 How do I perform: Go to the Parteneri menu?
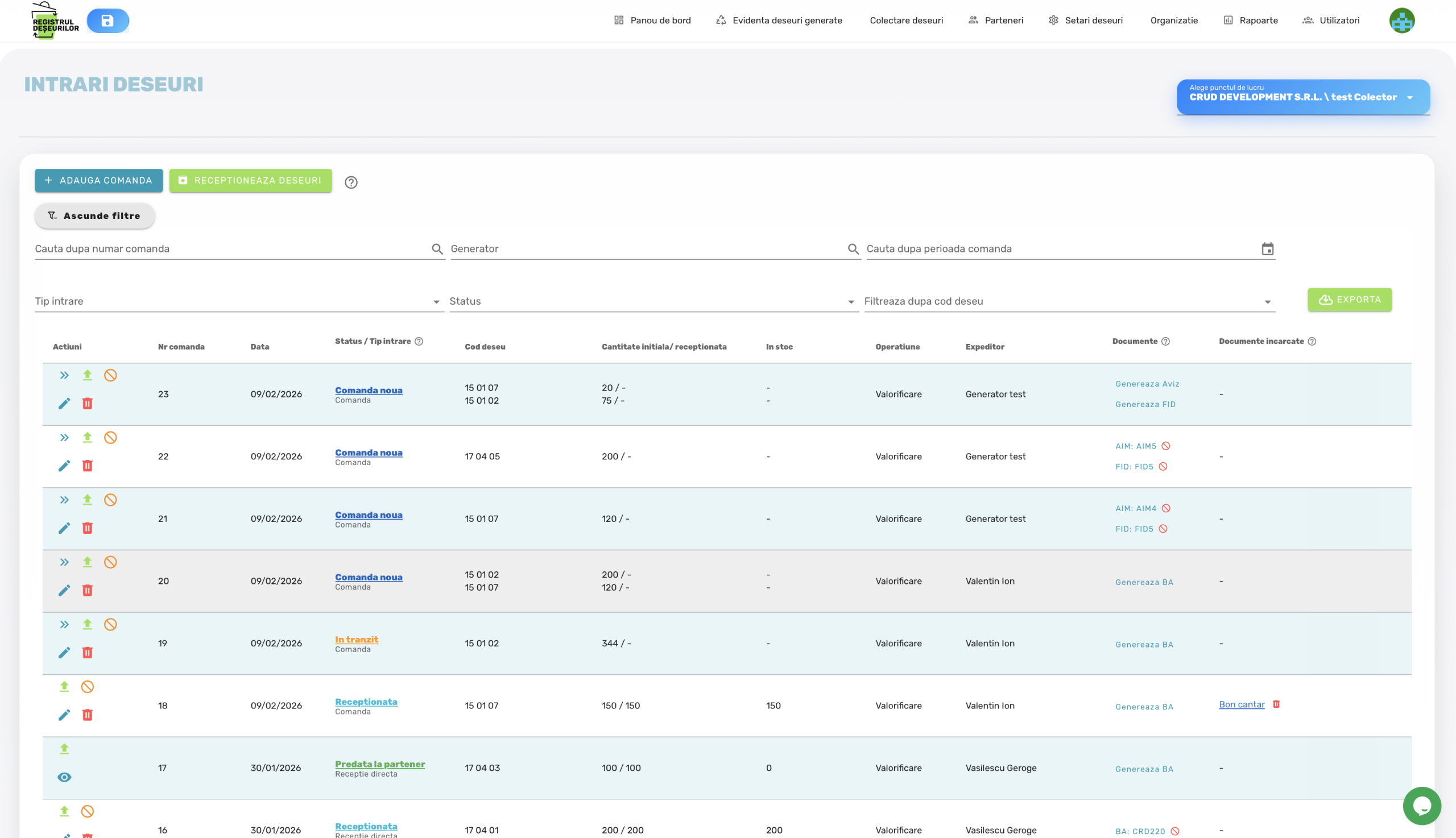click(996, 20)
